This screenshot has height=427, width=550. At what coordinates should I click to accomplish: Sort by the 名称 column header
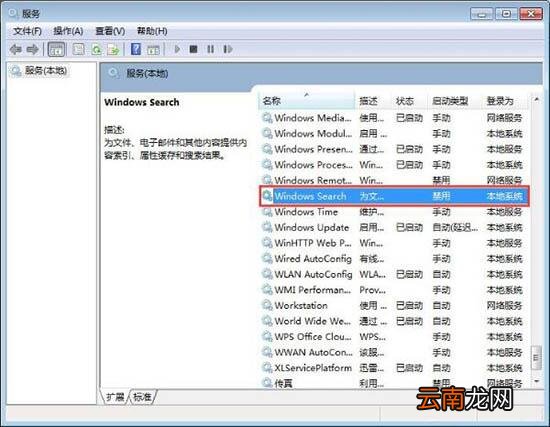click(307, 101)
